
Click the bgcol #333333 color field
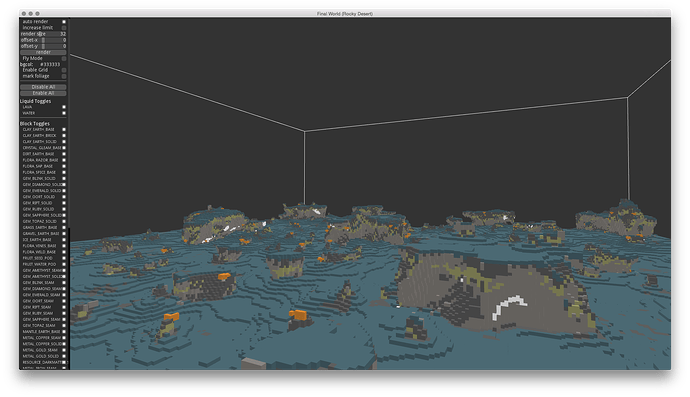tap(50, 64)
